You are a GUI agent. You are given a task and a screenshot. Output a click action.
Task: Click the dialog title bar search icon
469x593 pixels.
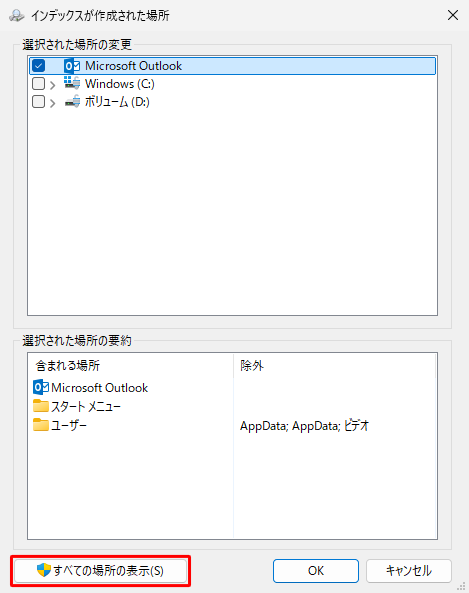[x=17, y=16]
